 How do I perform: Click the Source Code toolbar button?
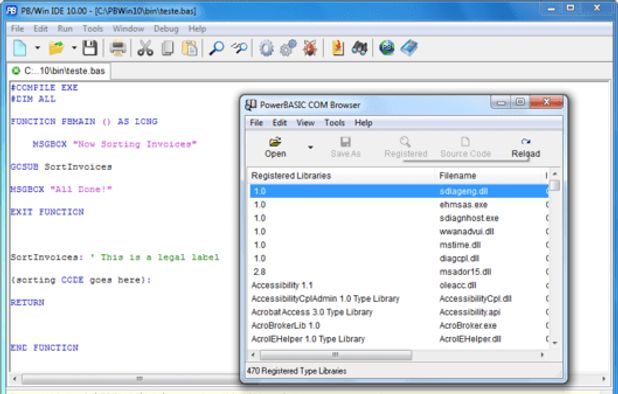click(x=465, y=147)
